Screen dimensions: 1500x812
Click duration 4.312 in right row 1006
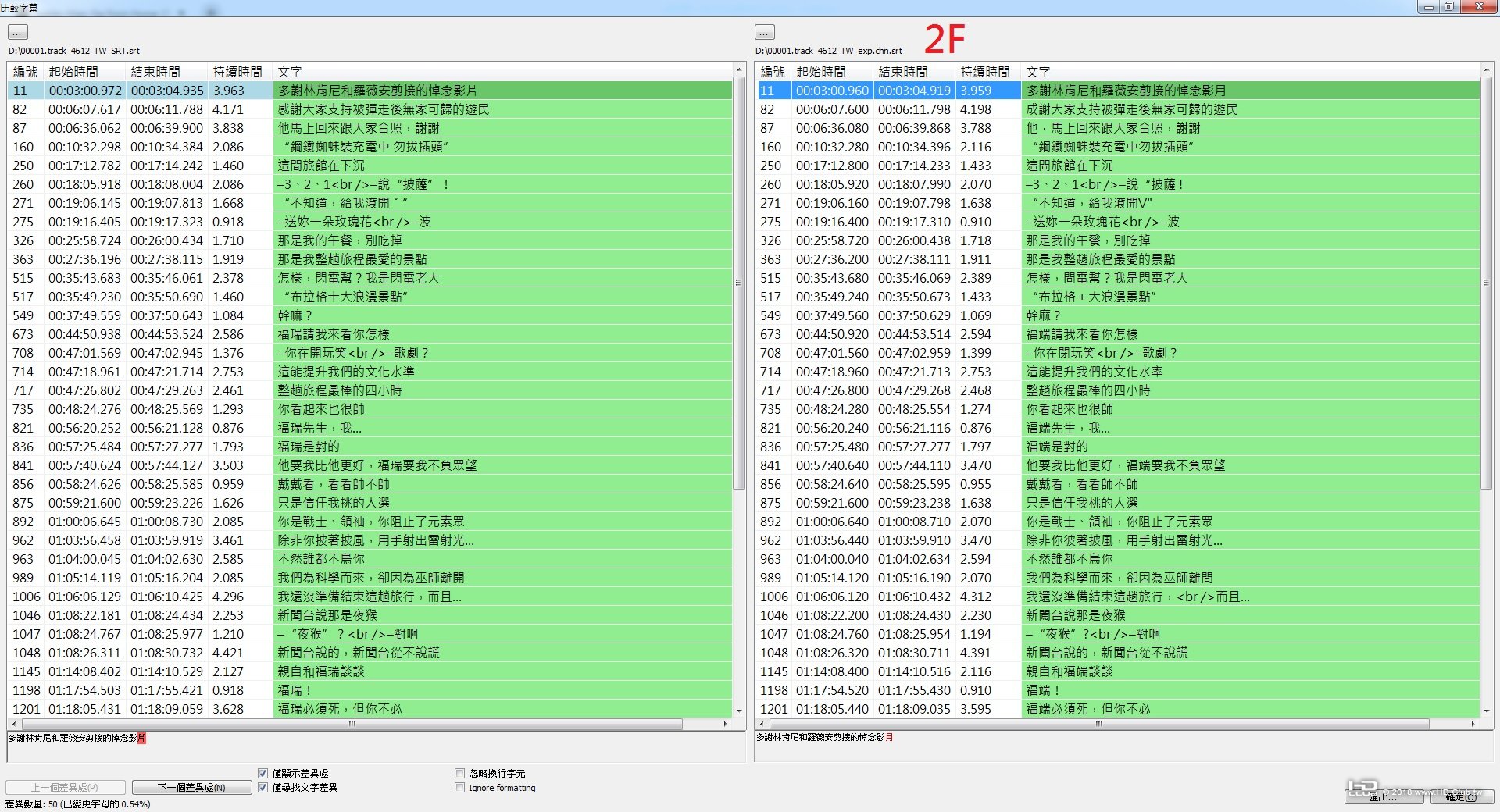coord(976,597)
